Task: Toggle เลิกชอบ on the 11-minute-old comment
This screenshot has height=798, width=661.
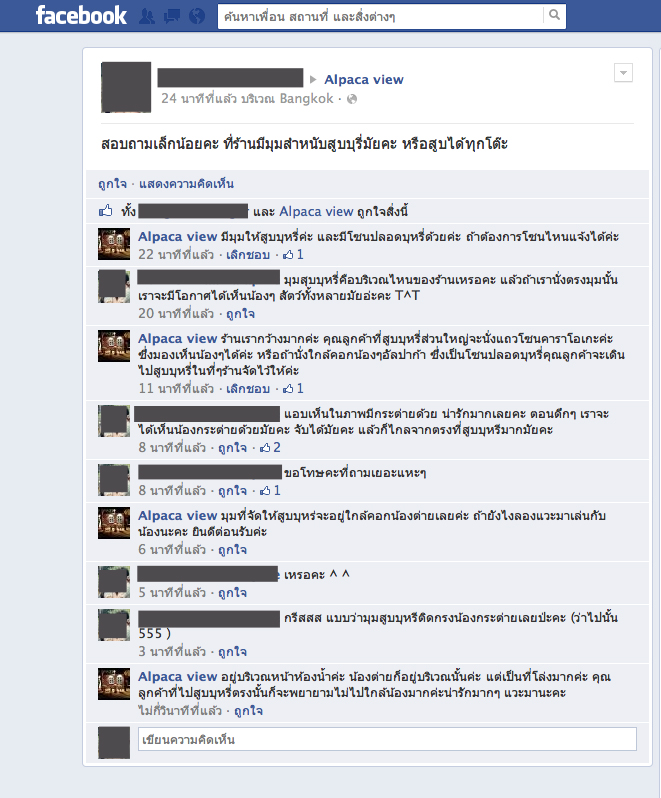Action: click(x=248, y=389)
